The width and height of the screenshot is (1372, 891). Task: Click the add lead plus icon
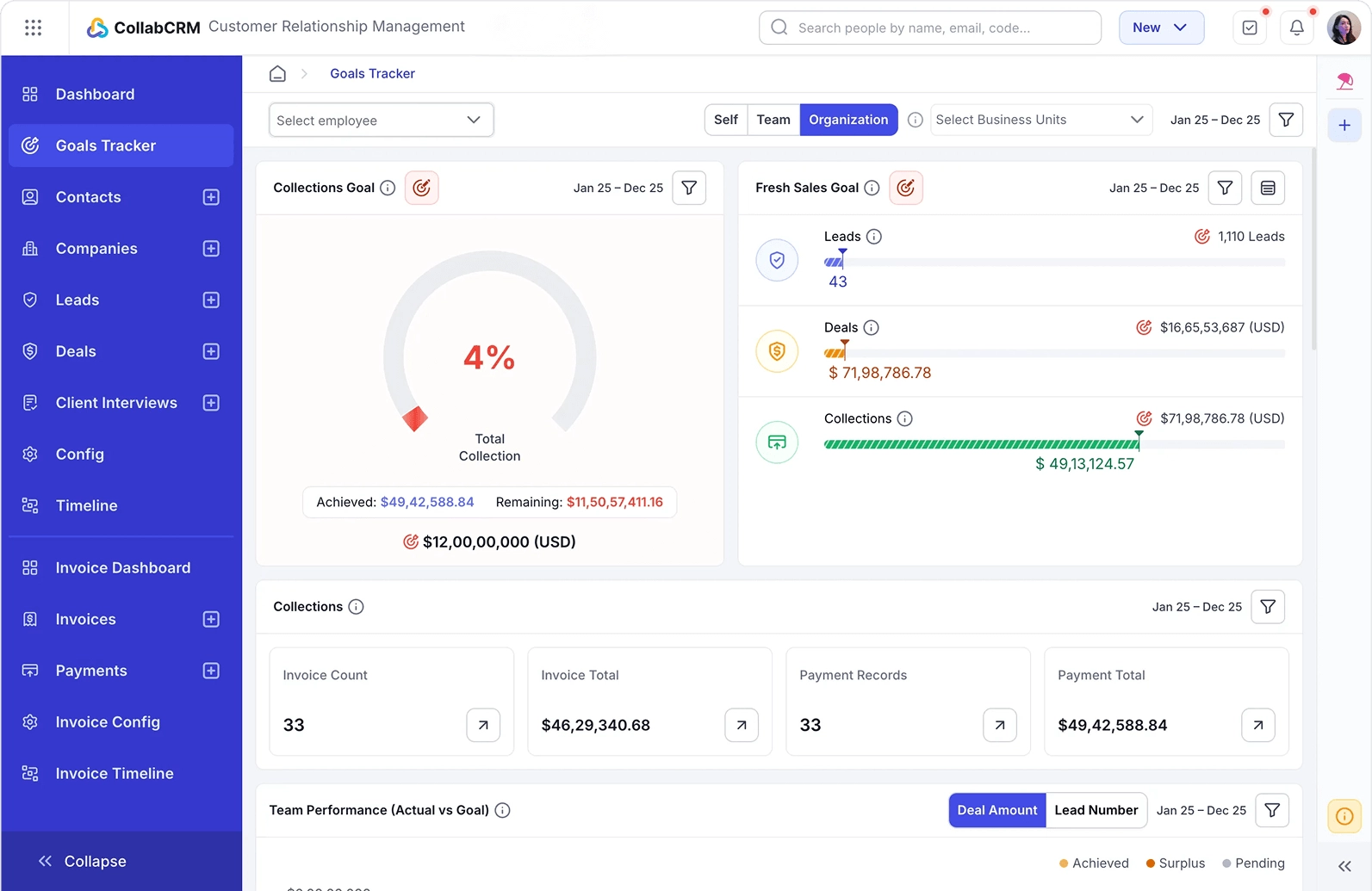pyautogui.click(x=211, y=300)
